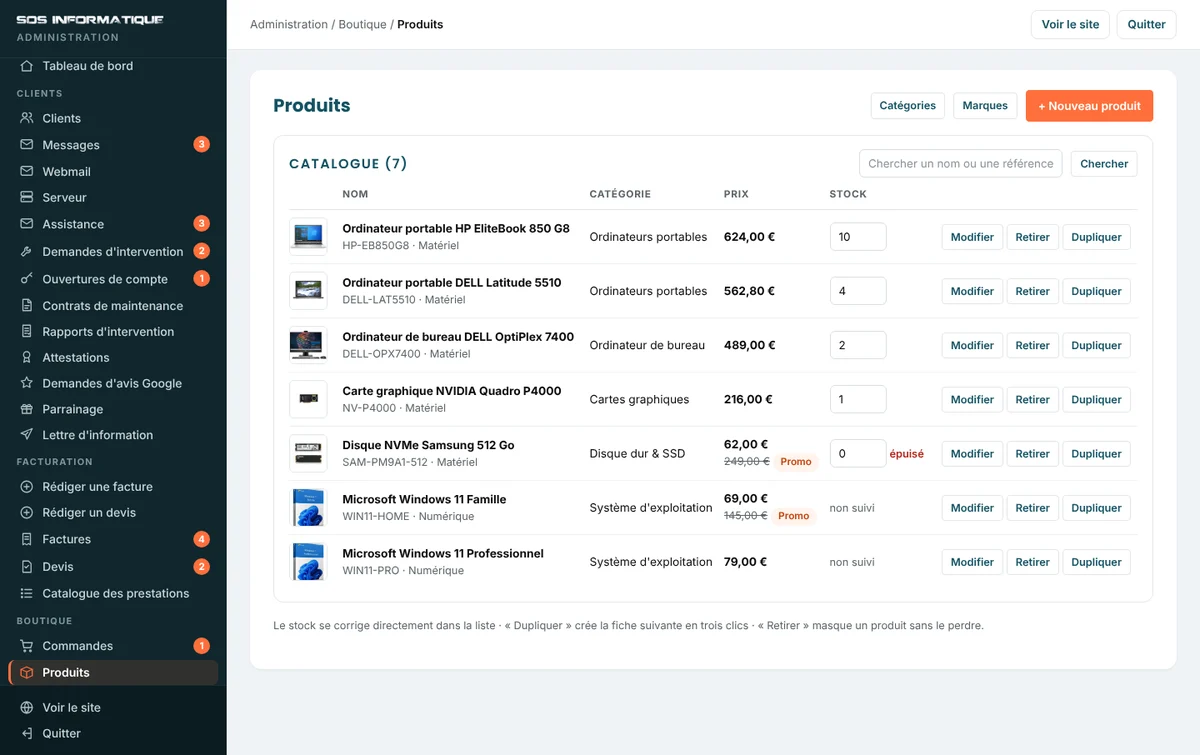
Task: Edit stock field for Samsung 512 Go NVMe
Action: click(x=858, y=454)
